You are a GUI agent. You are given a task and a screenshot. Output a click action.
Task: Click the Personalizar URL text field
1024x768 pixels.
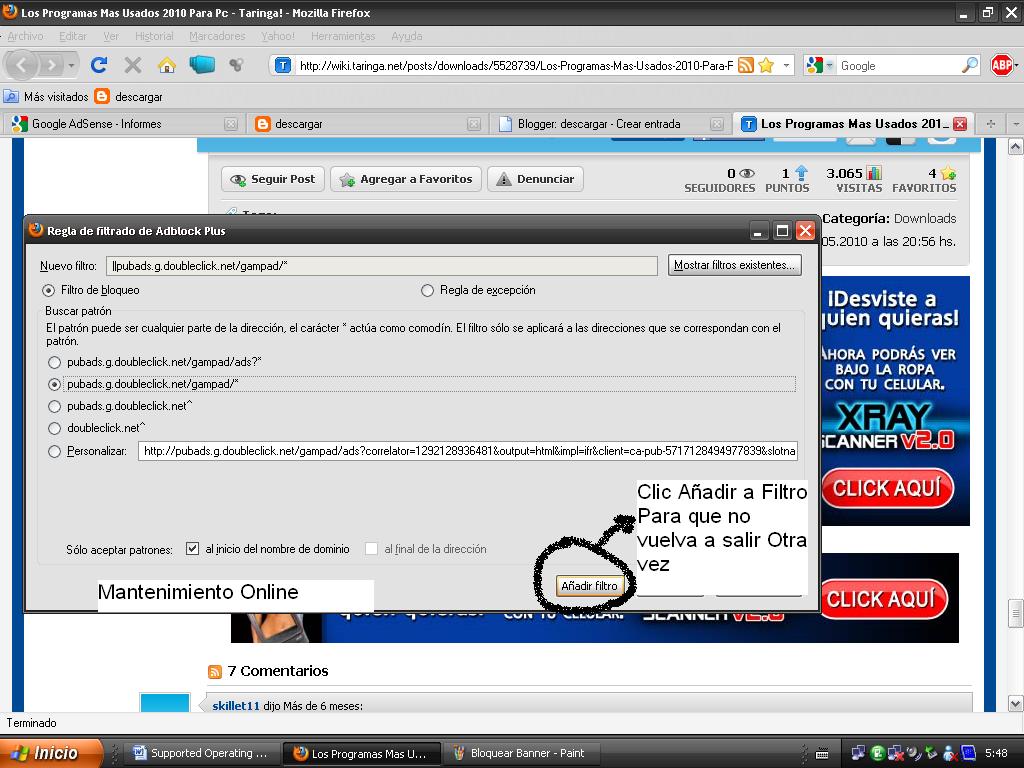468,451
